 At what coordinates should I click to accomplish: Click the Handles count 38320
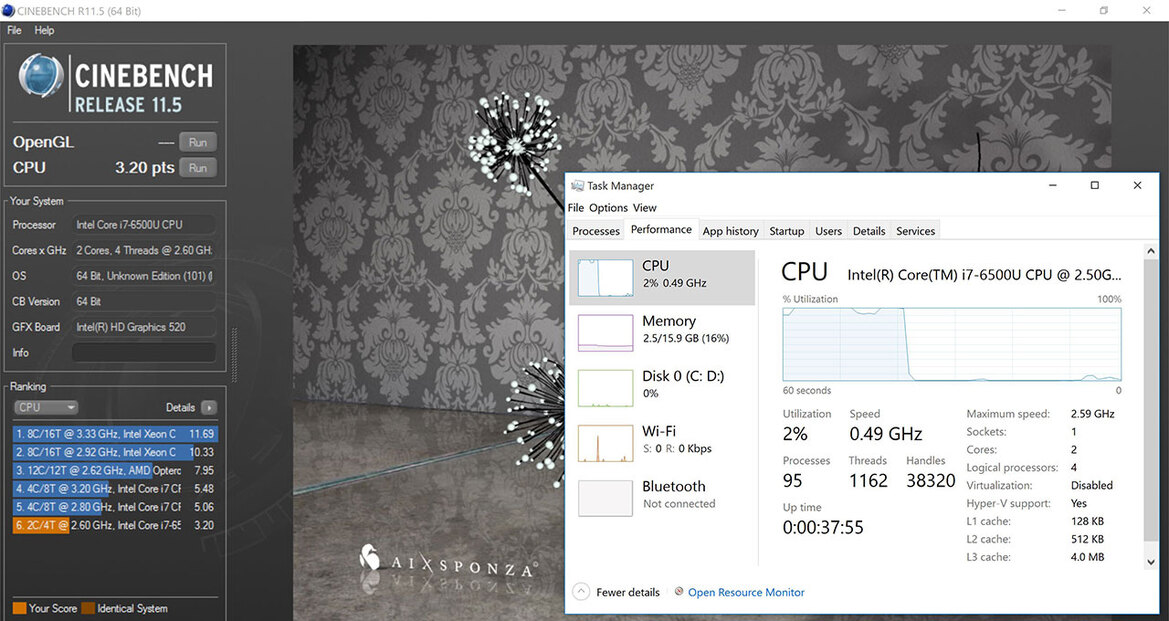pos(930,481)
